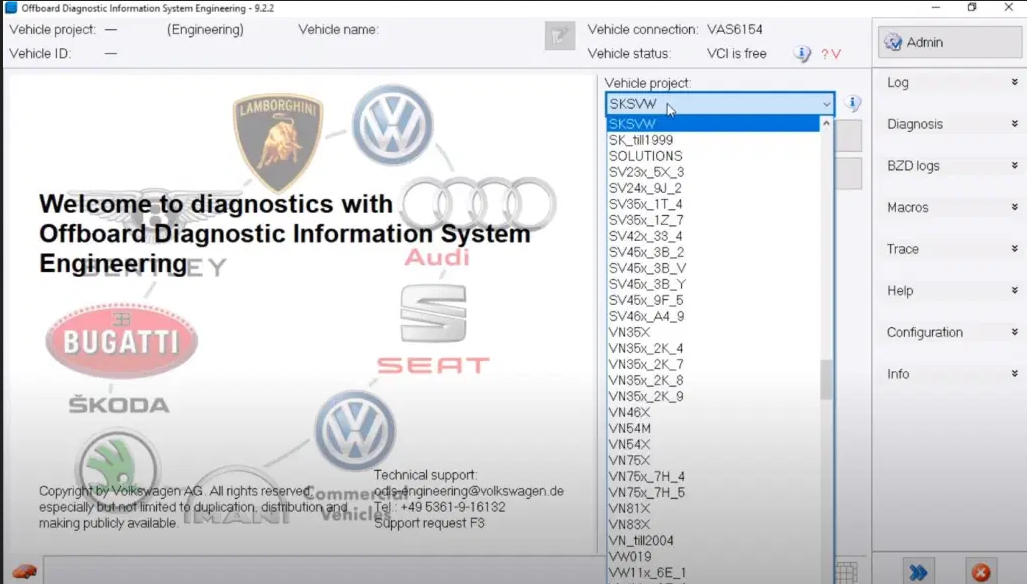This screenshot has width=1027, height=584.
Task: Select SV45x_9F_5 entry
Action: 713,301
